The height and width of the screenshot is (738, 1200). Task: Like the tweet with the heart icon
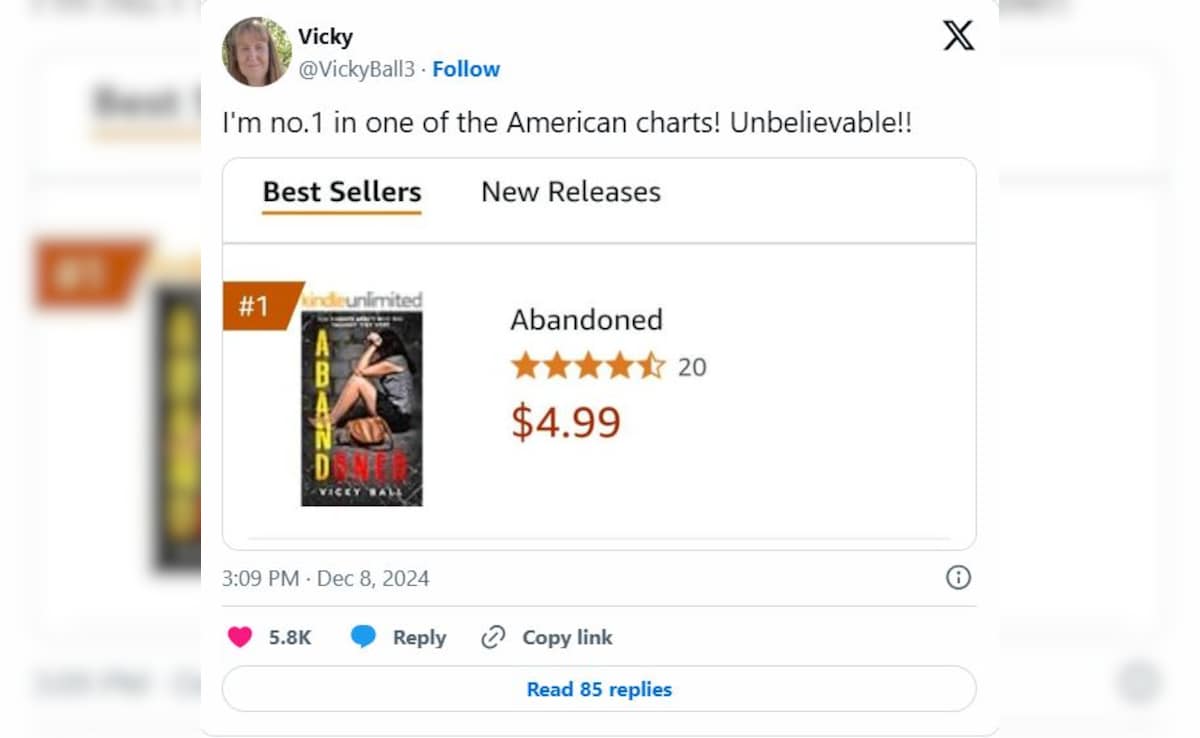tap(240, 637)
